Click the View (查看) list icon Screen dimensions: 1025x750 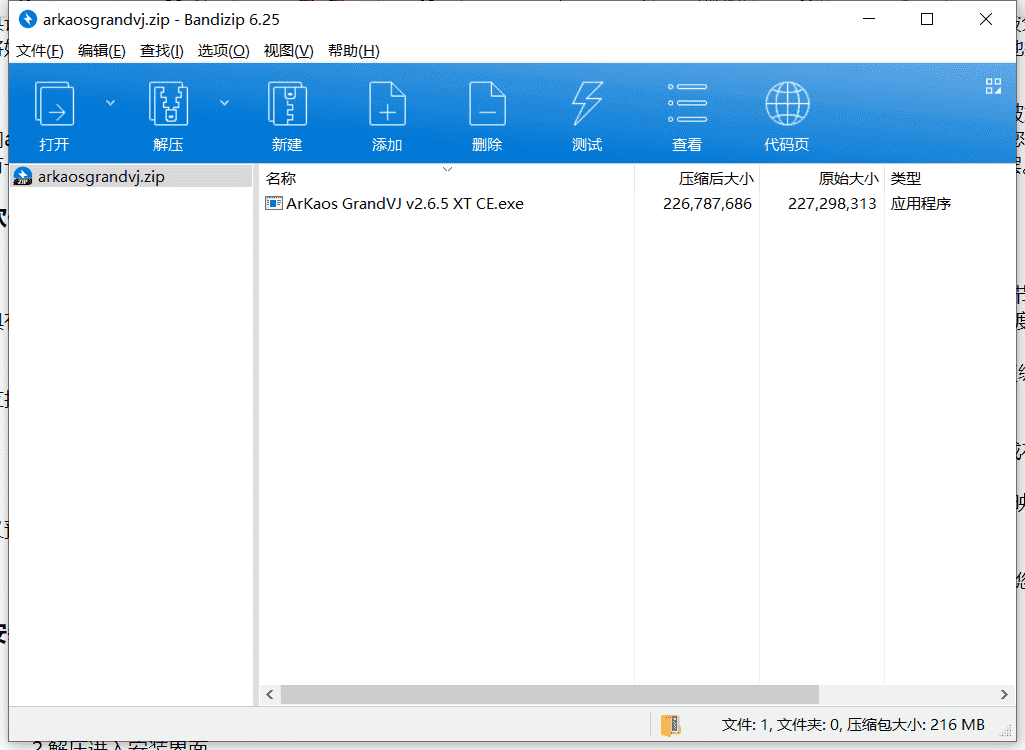click(687, 103)
